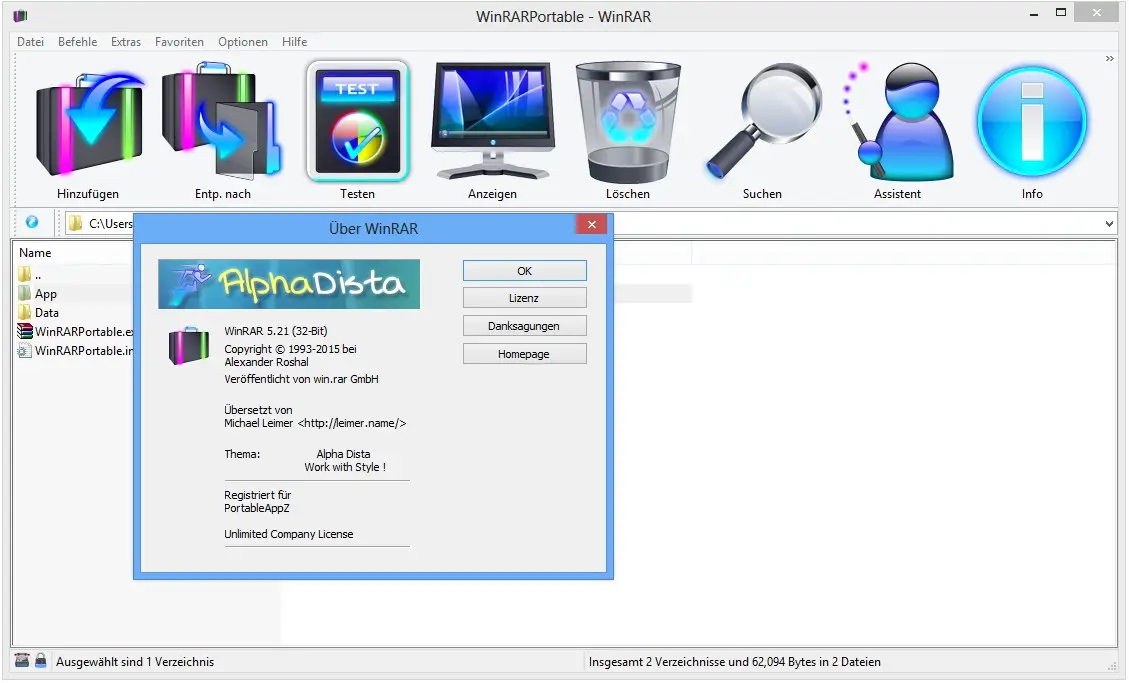Screen dimensions: 1129x683
Task: Open the address bar path dropdown arrow
Action: (x=1109, y=224)
